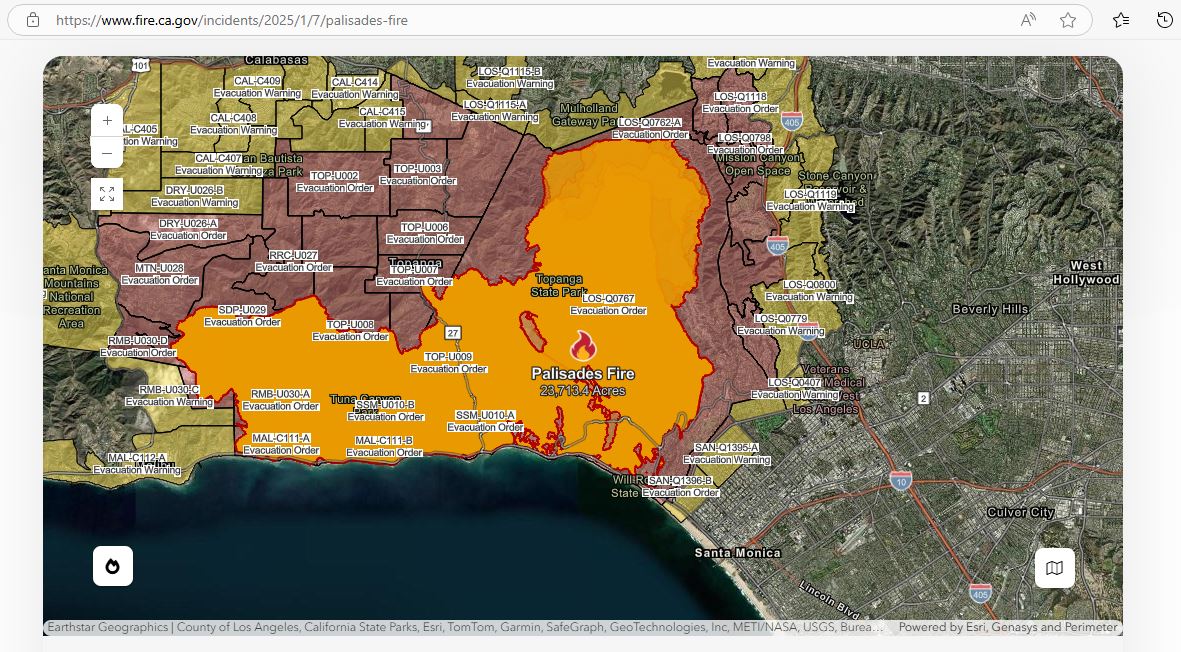
Task: Activate the read aloud icon
Action: point(1028,20)
